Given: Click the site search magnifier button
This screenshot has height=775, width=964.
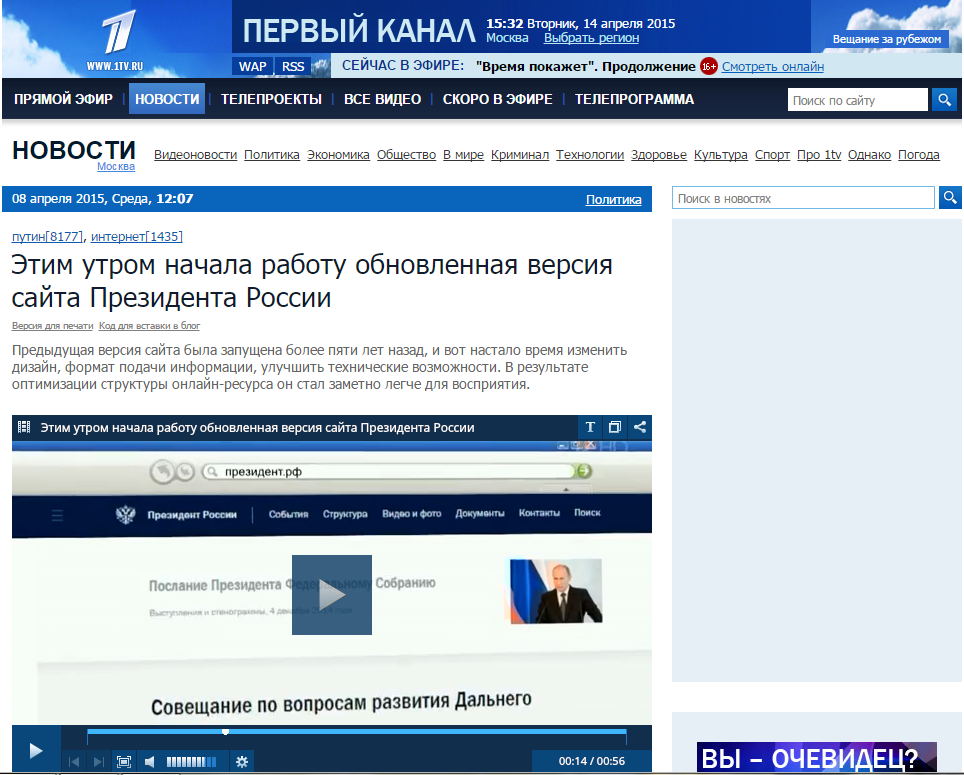Looking at the screenshot, I should [945, 100].
